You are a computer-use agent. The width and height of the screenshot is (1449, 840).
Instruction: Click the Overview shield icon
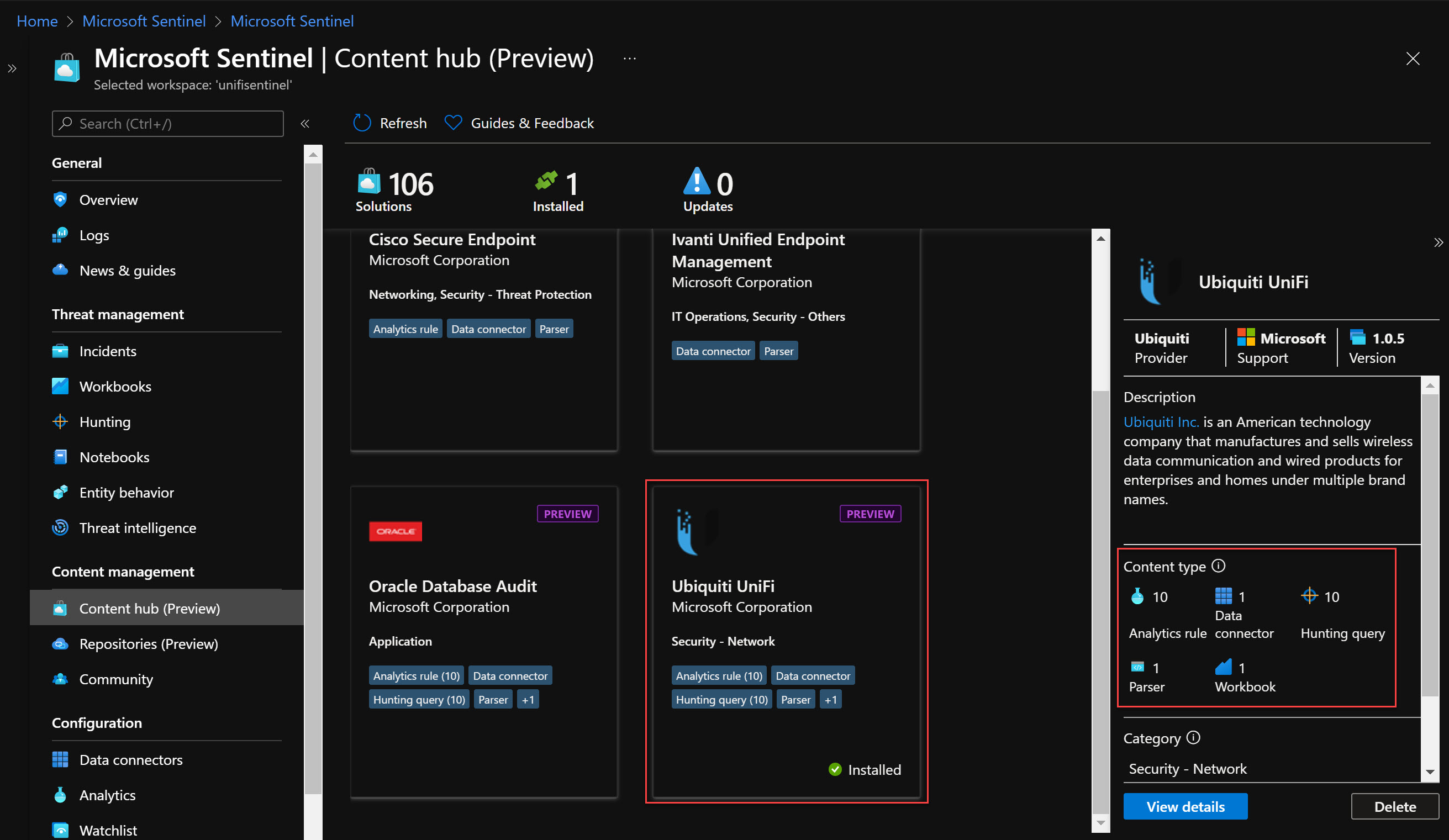[x=60, y=199]
